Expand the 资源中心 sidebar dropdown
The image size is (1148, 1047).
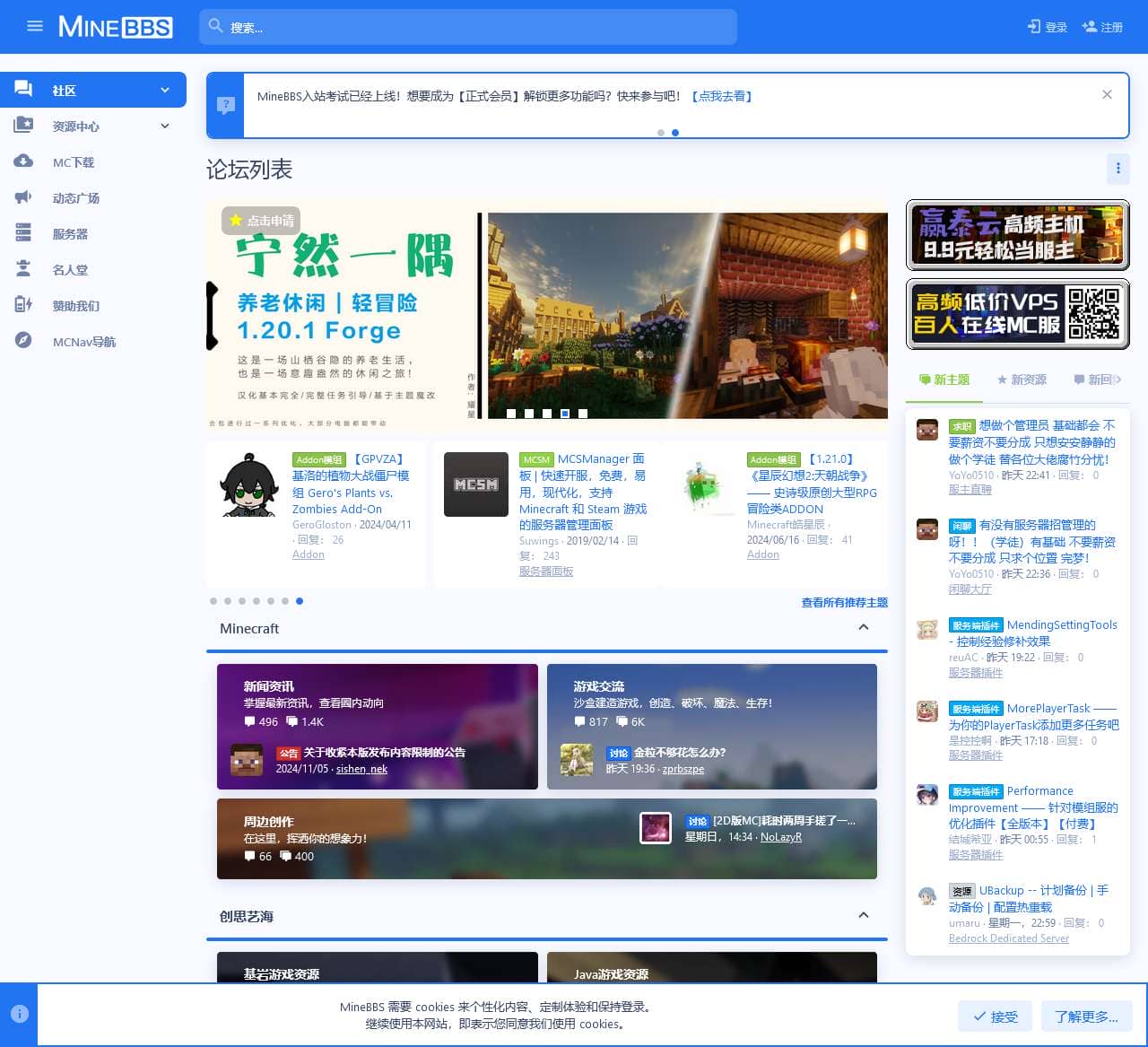165,126
